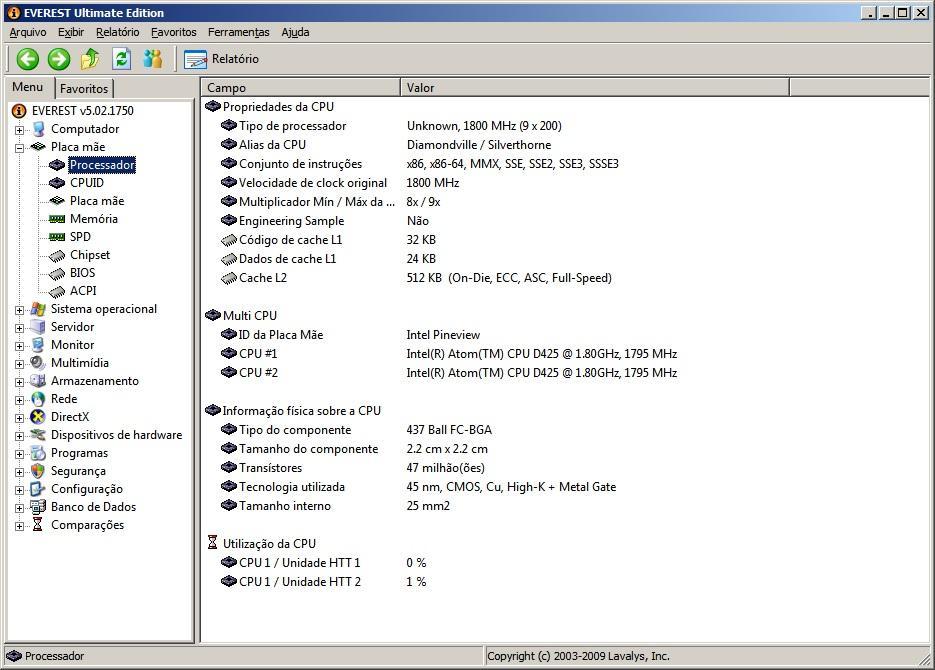Click the ACPI chip icon in the tree
Viewport: 935px width, 670px height.
(x=57, y=291)
